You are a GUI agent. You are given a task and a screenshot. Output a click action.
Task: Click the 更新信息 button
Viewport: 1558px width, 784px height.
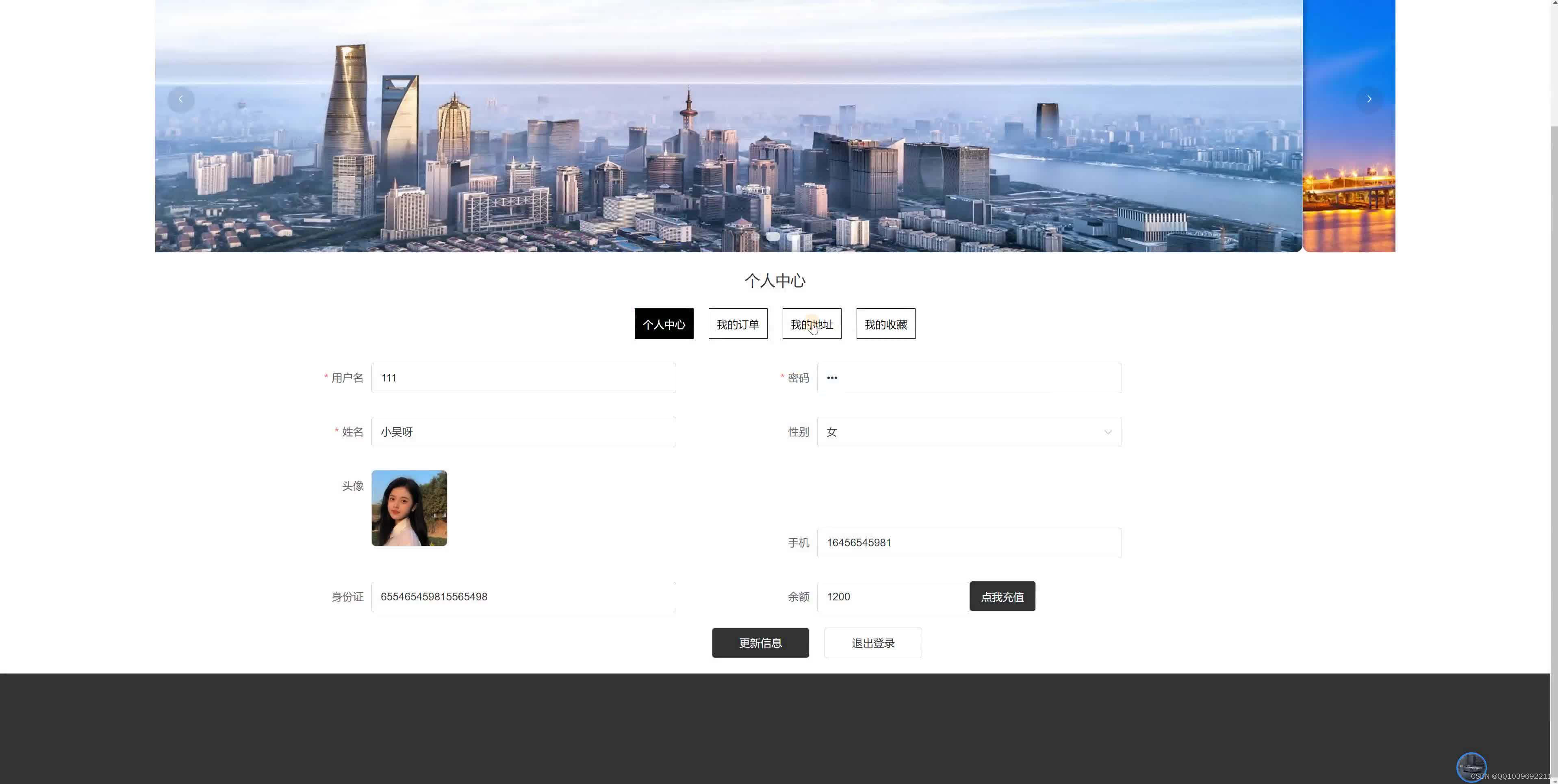coord(759,643)
